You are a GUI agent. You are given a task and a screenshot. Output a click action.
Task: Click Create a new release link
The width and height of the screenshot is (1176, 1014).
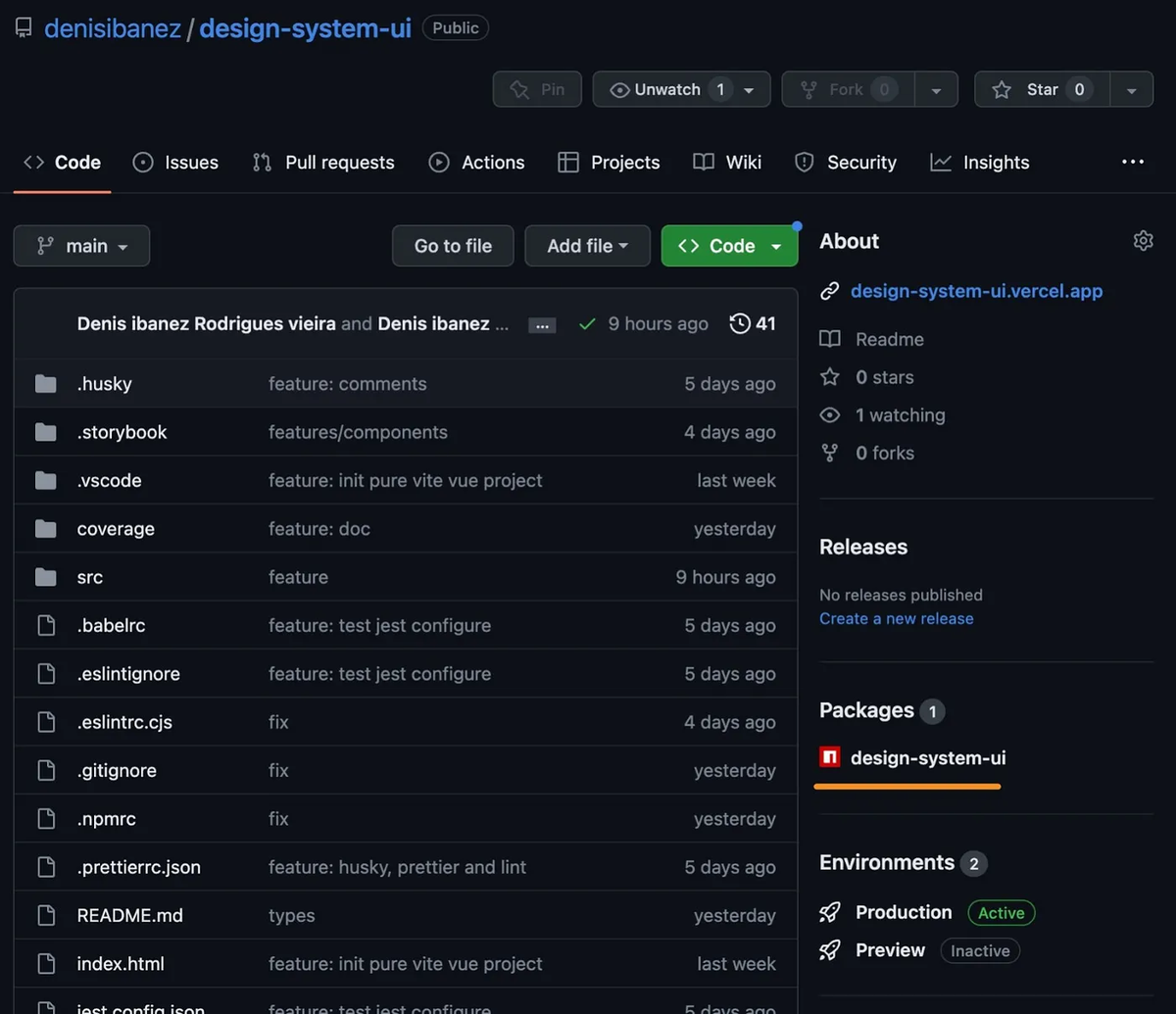(x=897, y=618)
